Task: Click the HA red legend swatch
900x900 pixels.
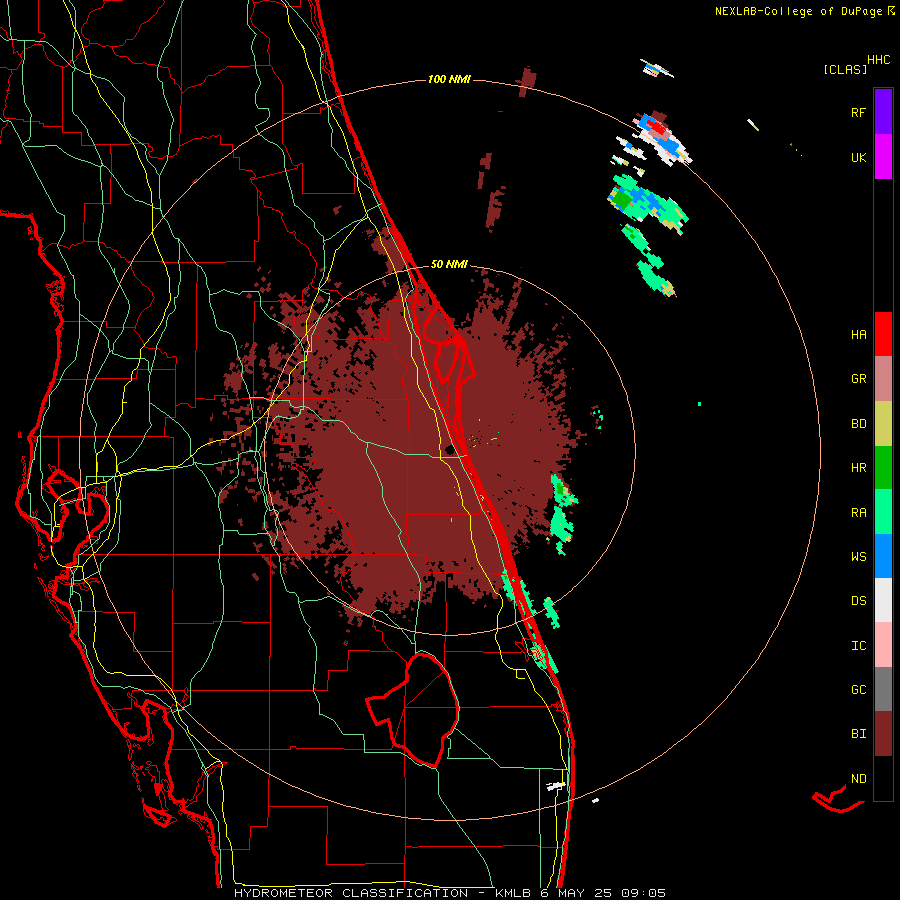Action: point(883,334)
